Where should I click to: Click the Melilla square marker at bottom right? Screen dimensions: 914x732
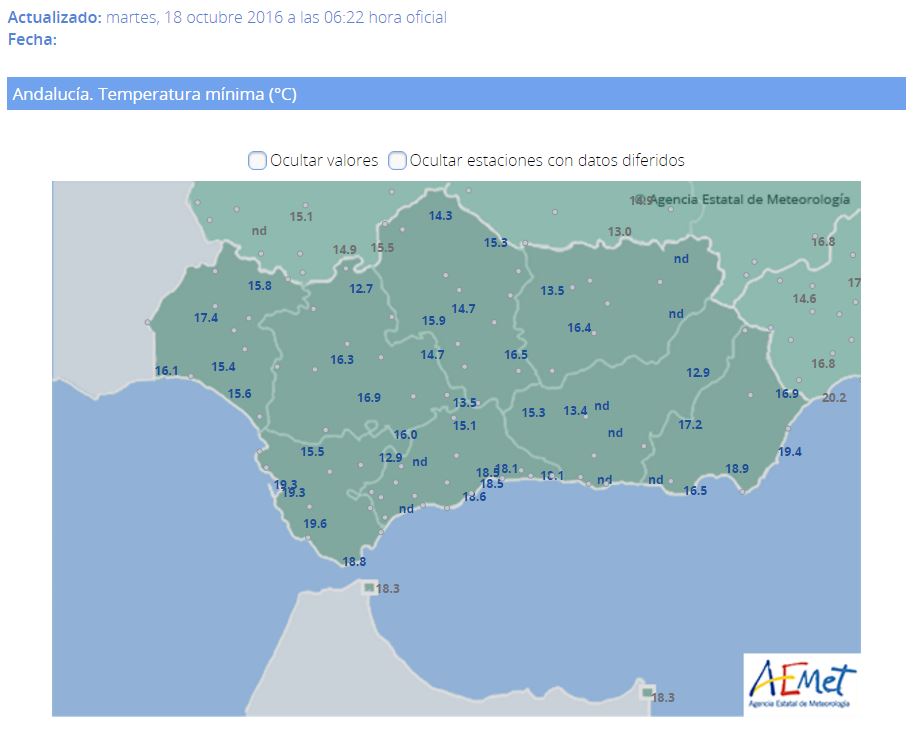pos(647,693)
